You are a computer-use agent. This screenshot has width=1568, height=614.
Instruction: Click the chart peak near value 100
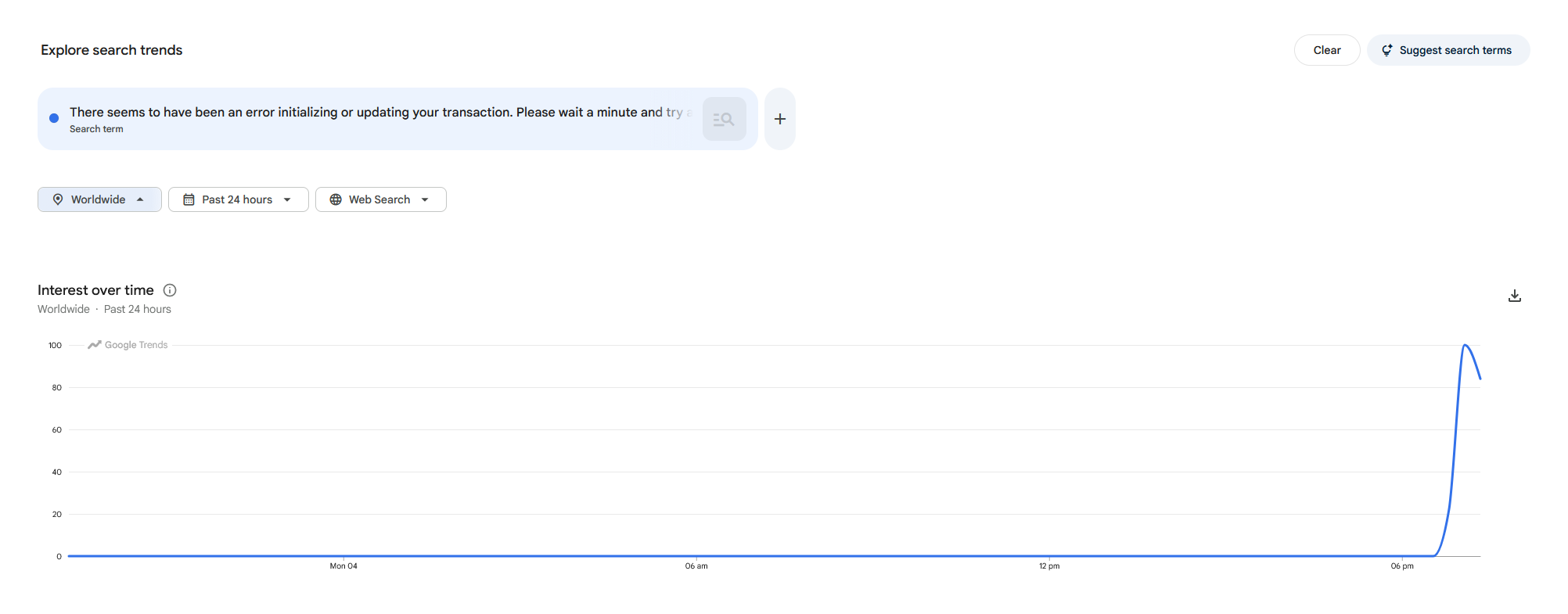pos(1466,345)
